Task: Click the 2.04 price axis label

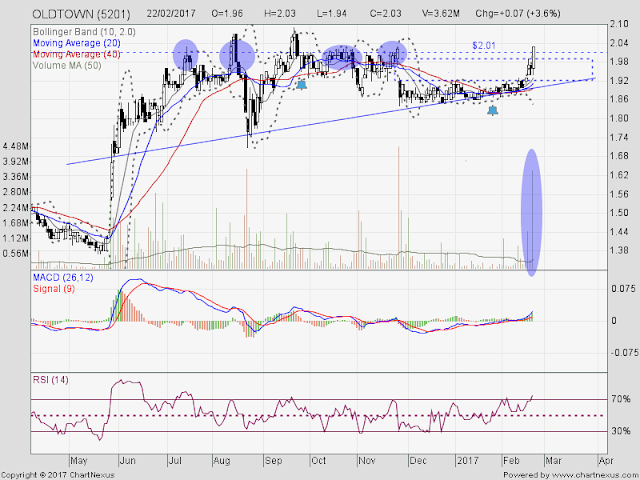Action: (x=619, y=43)
